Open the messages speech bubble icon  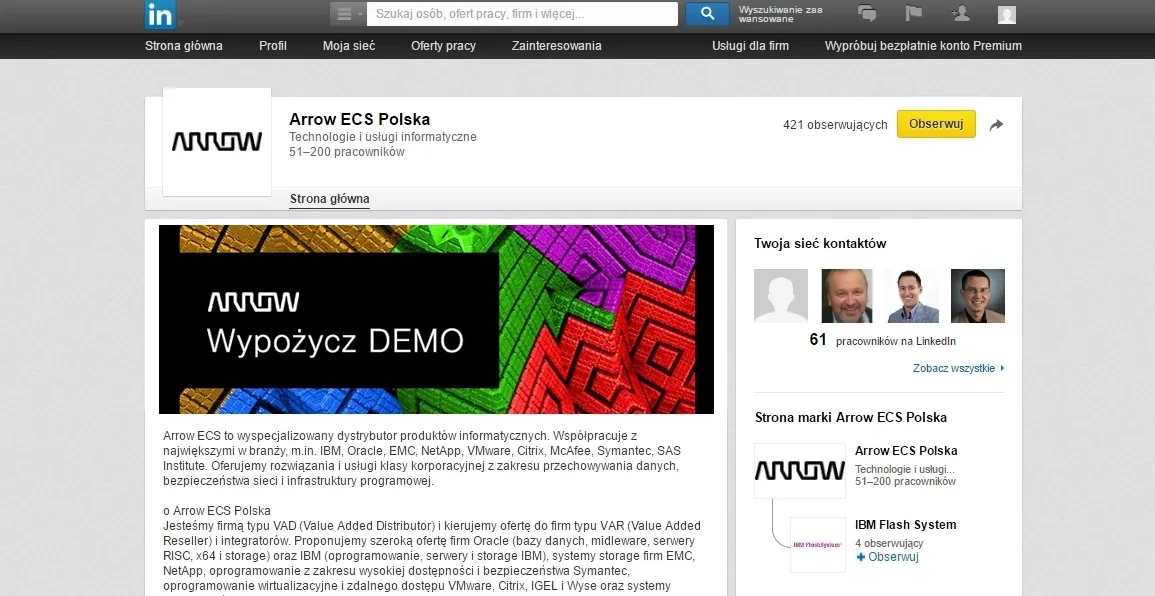[867, 13]
